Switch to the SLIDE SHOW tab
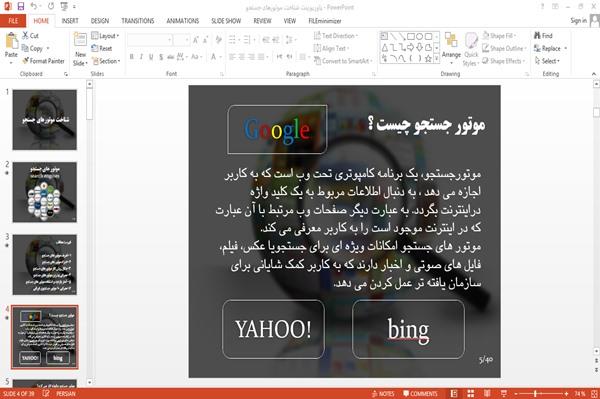Image resolution: width=600 pixels, height=399 pixels. [226, 21]
